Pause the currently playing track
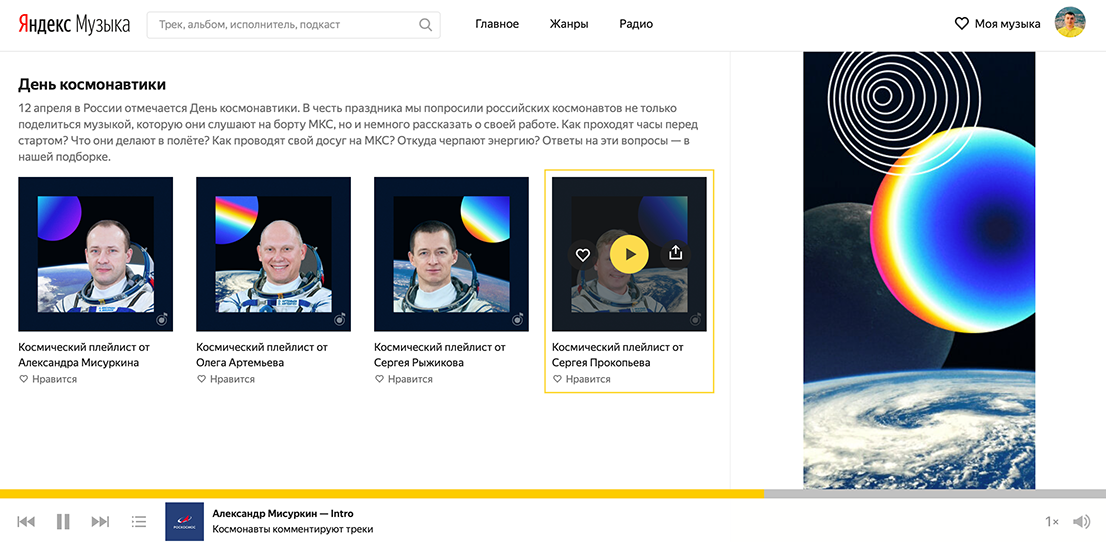Viewport: 1106px width, 542px height. point(63,522)
